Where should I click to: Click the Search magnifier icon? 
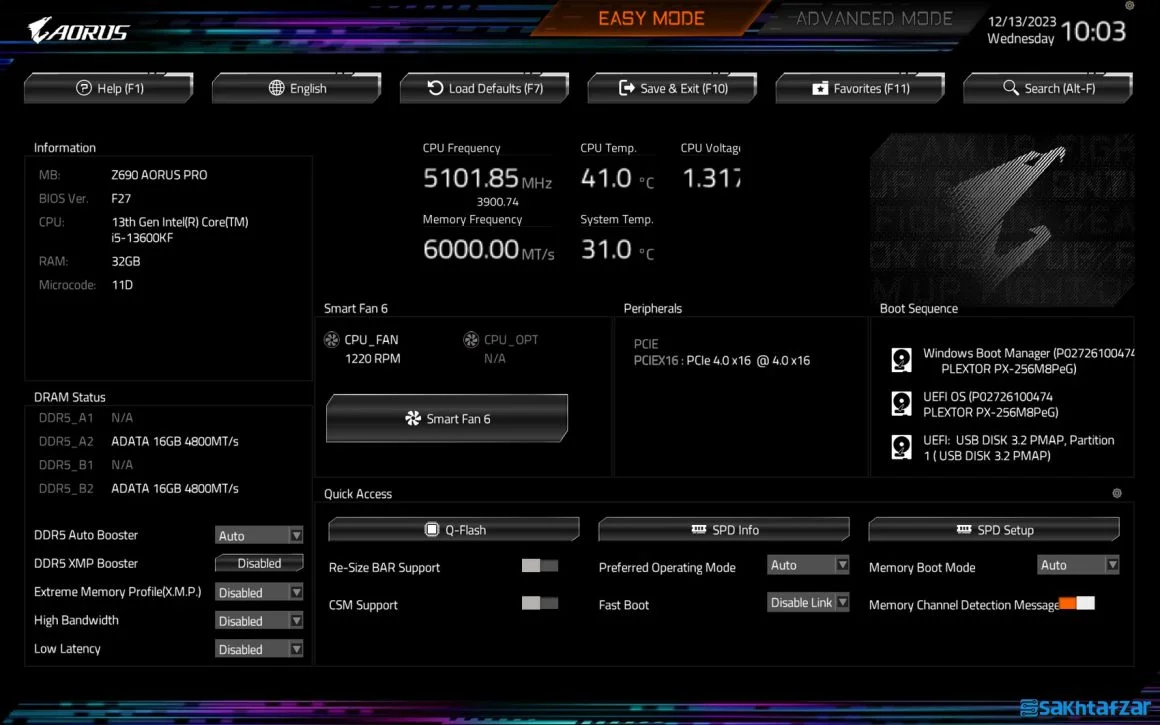pyautogui.click(x=1011, y=88)
